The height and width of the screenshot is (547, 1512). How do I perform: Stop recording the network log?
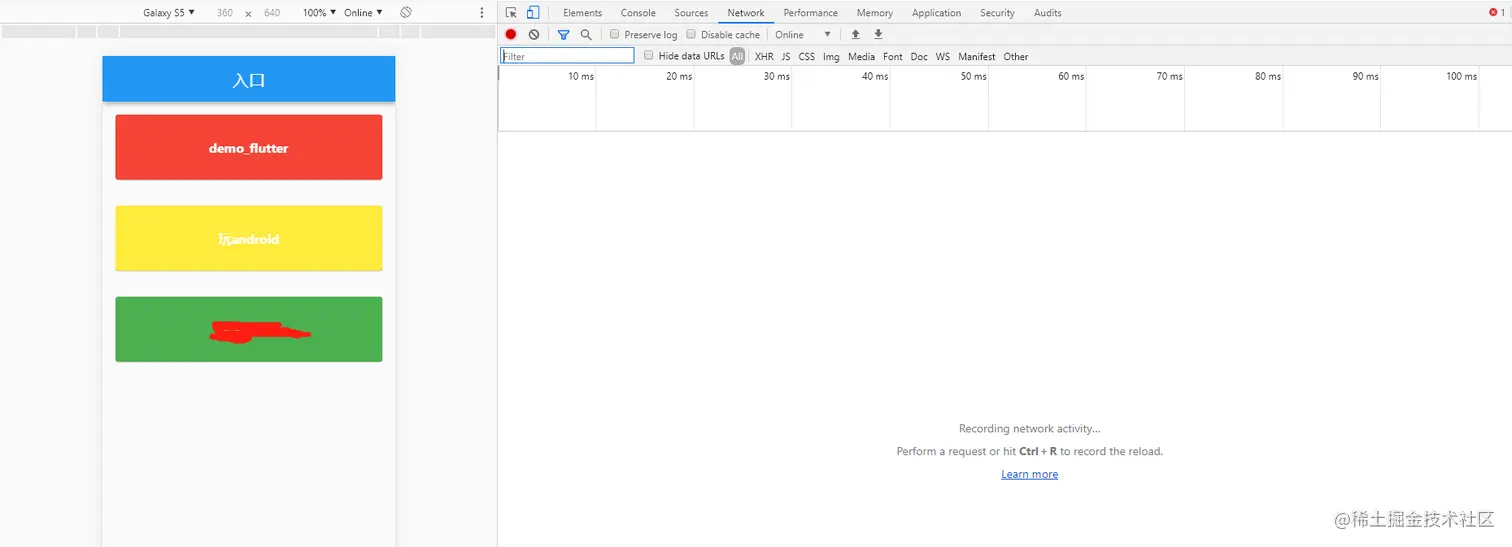tap(511, 34)
